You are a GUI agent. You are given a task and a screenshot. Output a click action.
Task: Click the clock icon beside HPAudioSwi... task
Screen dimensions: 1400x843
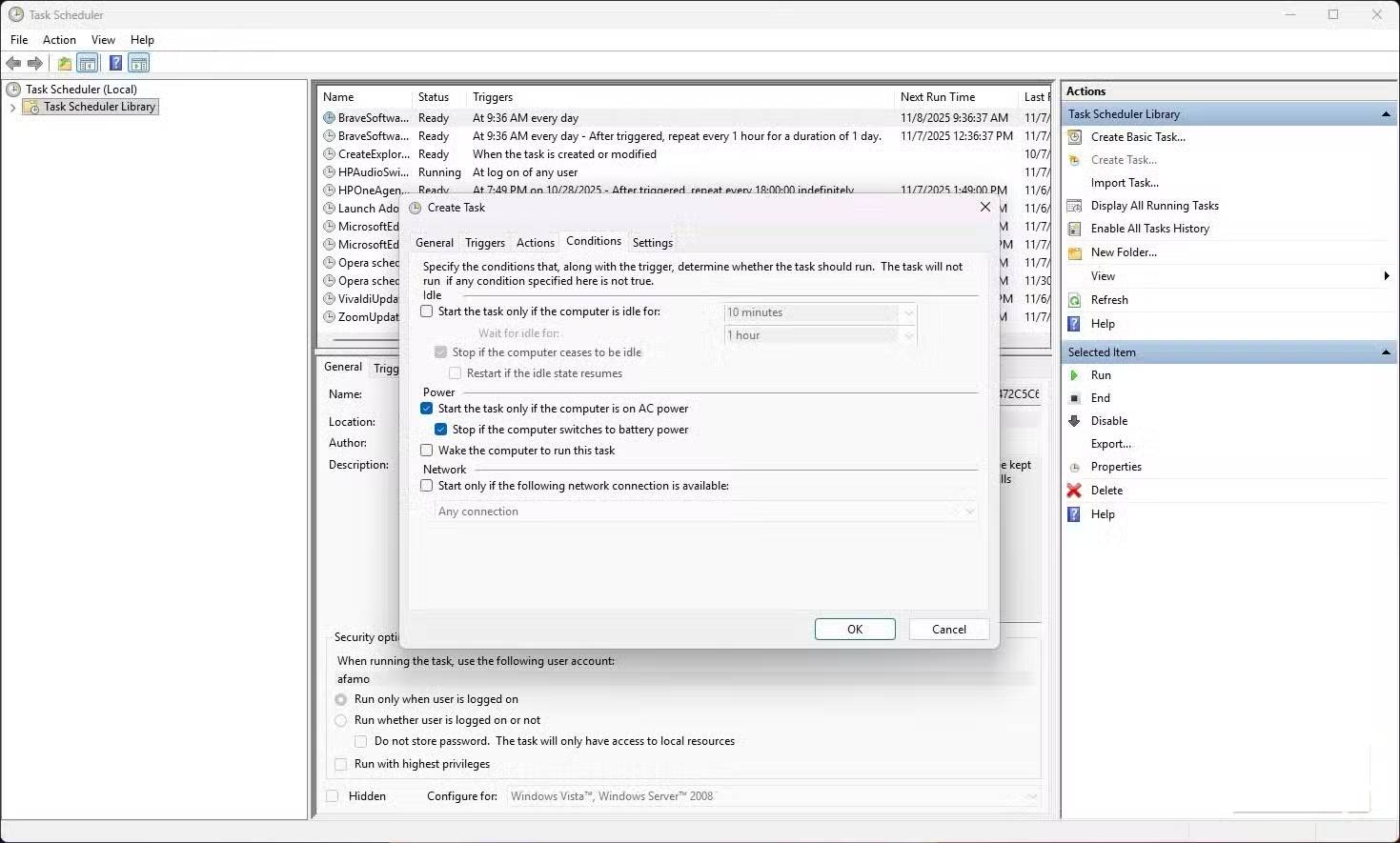pyautogui.click(x=329, y=172)
